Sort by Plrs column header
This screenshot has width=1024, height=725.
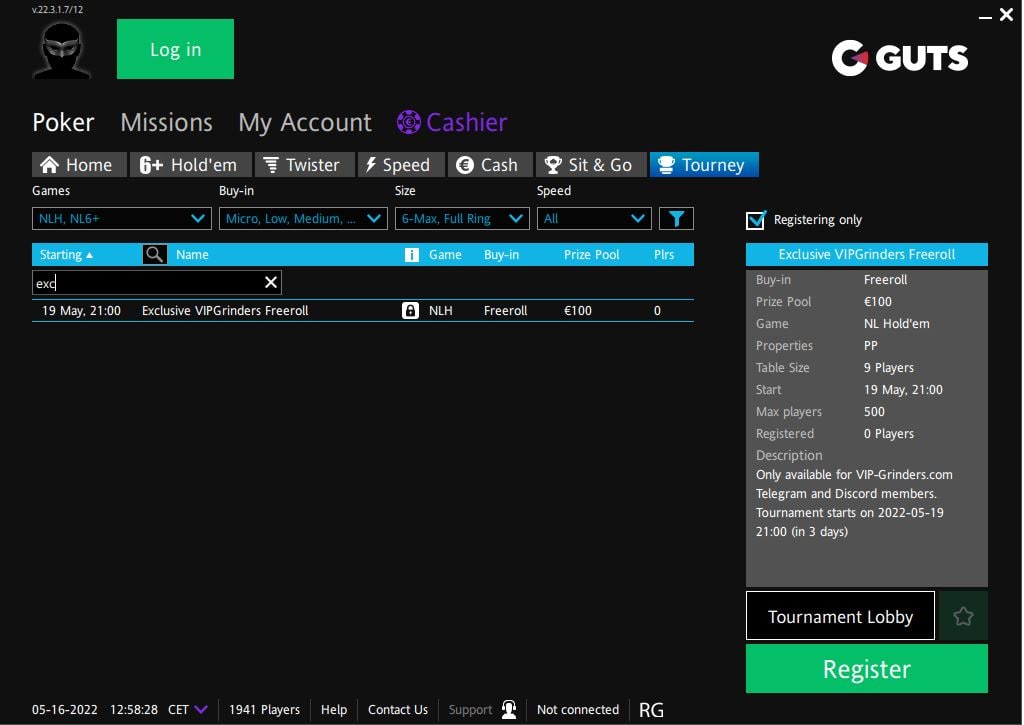point(664,255)
